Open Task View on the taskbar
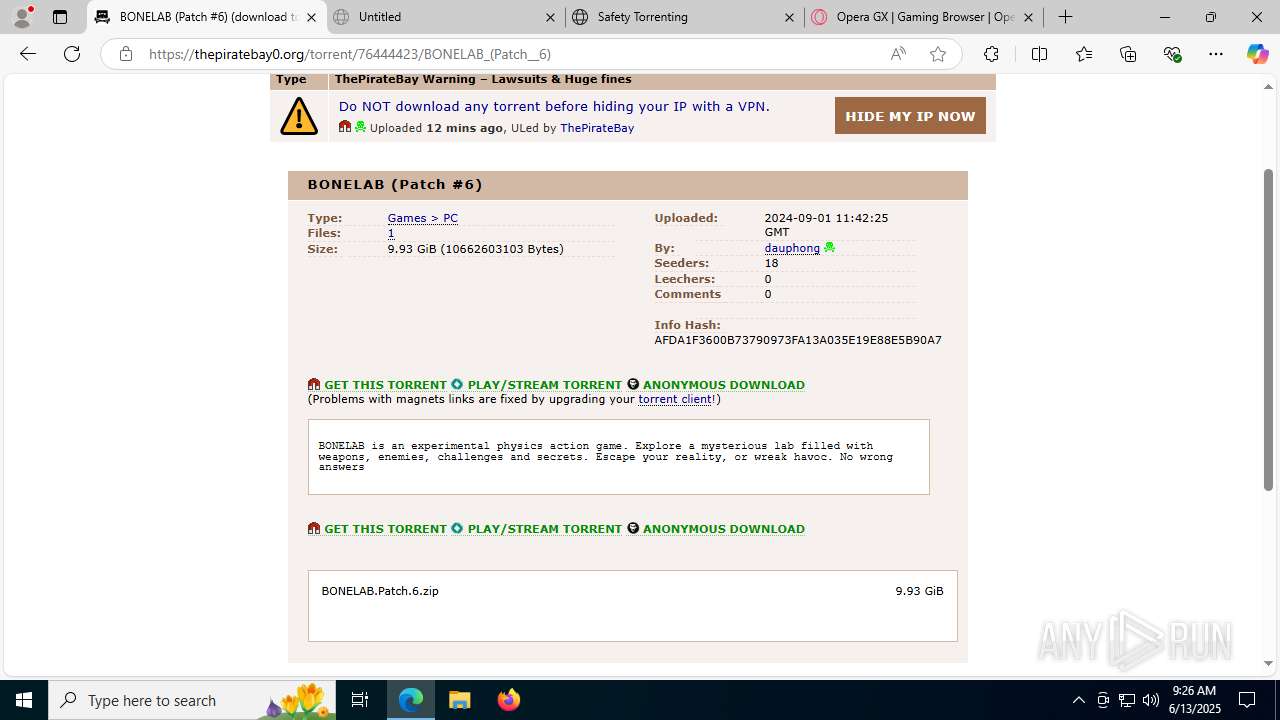Screen dimensions: 1280x720 [360, 700]
